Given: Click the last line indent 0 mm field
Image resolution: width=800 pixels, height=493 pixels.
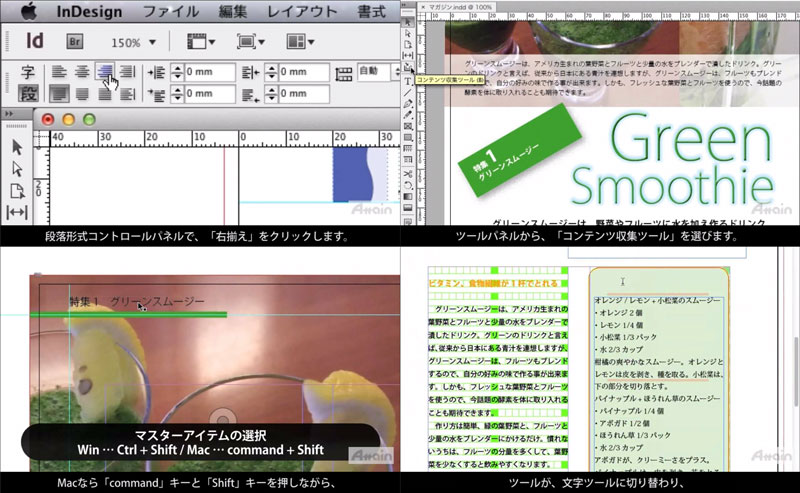Looking at the screenshot, I should coord(304,94).
